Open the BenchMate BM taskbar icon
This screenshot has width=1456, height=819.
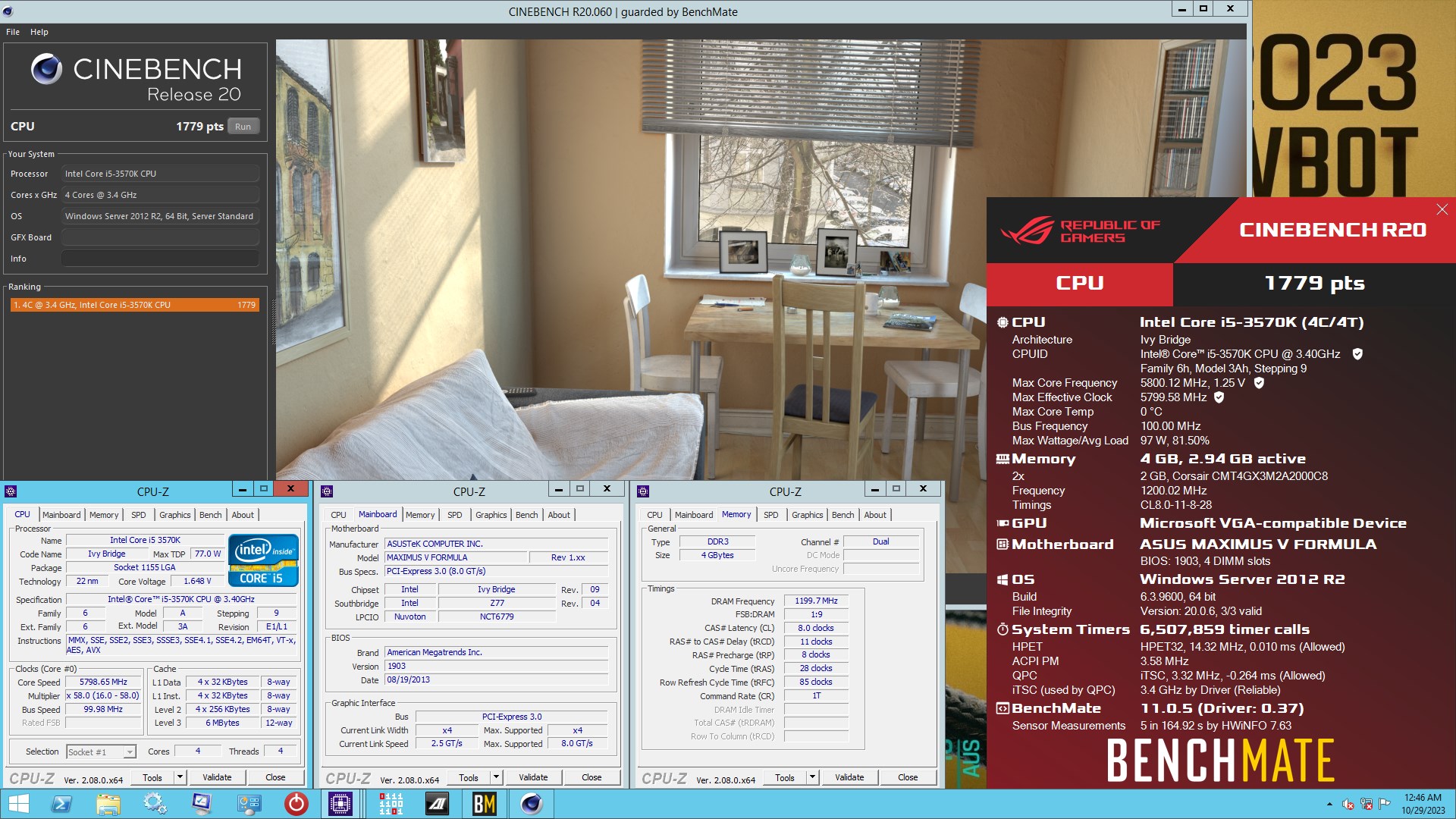coord(484,804)
